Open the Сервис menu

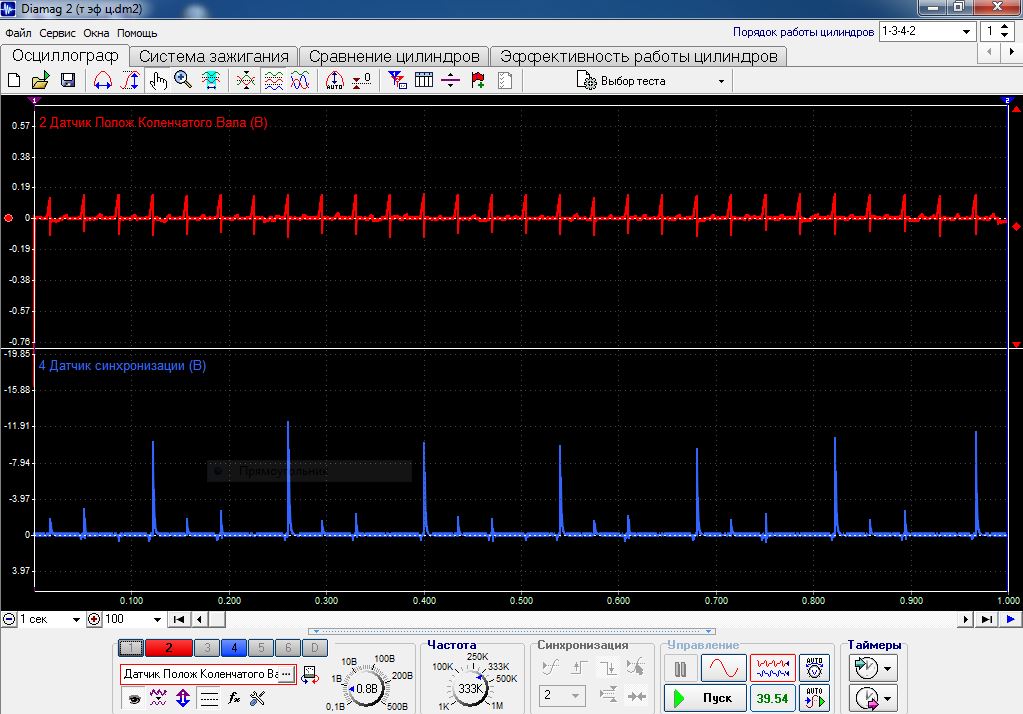click(57, 33)
